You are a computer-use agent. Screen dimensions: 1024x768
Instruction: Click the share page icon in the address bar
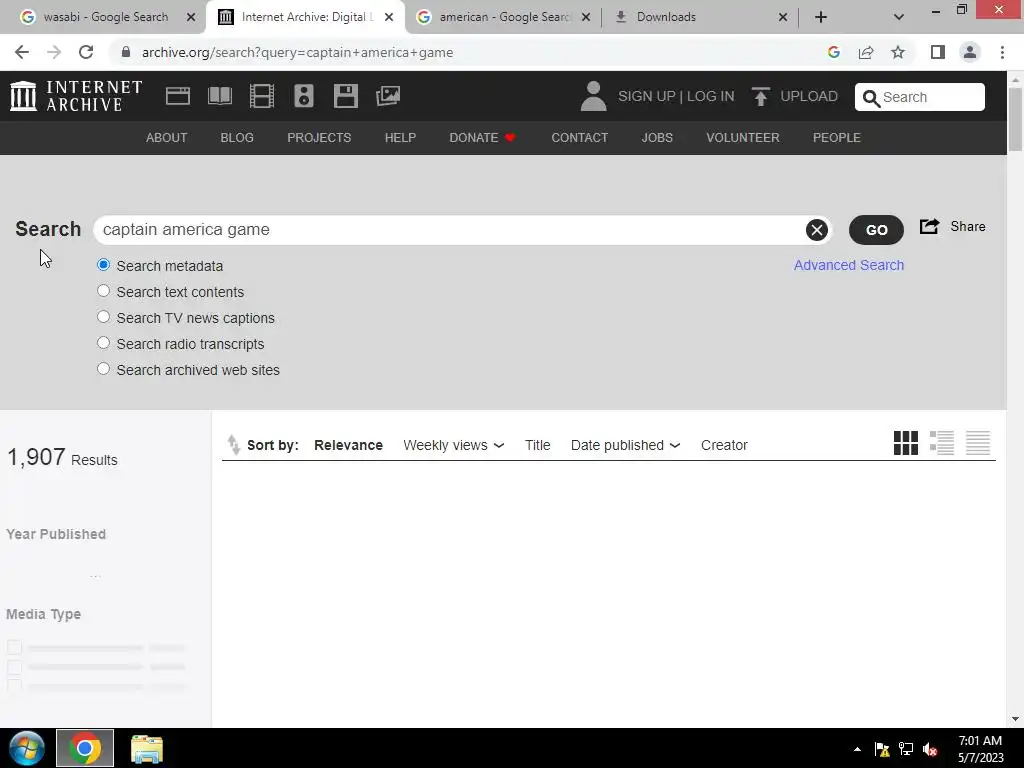(x=866, y=52)
